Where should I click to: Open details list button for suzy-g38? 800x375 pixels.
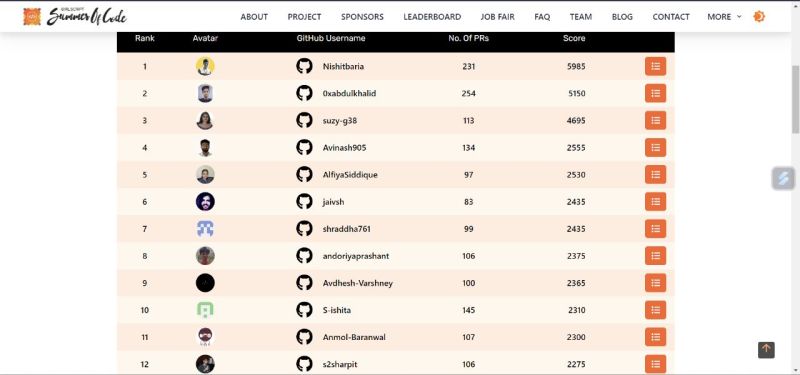point(655,120)
